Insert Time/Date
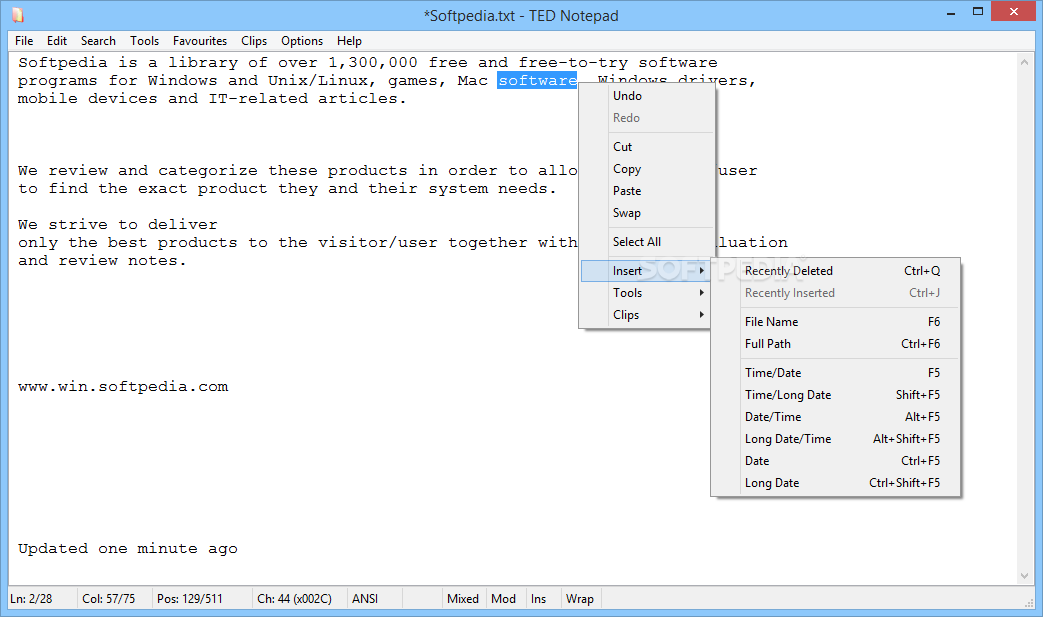 click(835, 373)
